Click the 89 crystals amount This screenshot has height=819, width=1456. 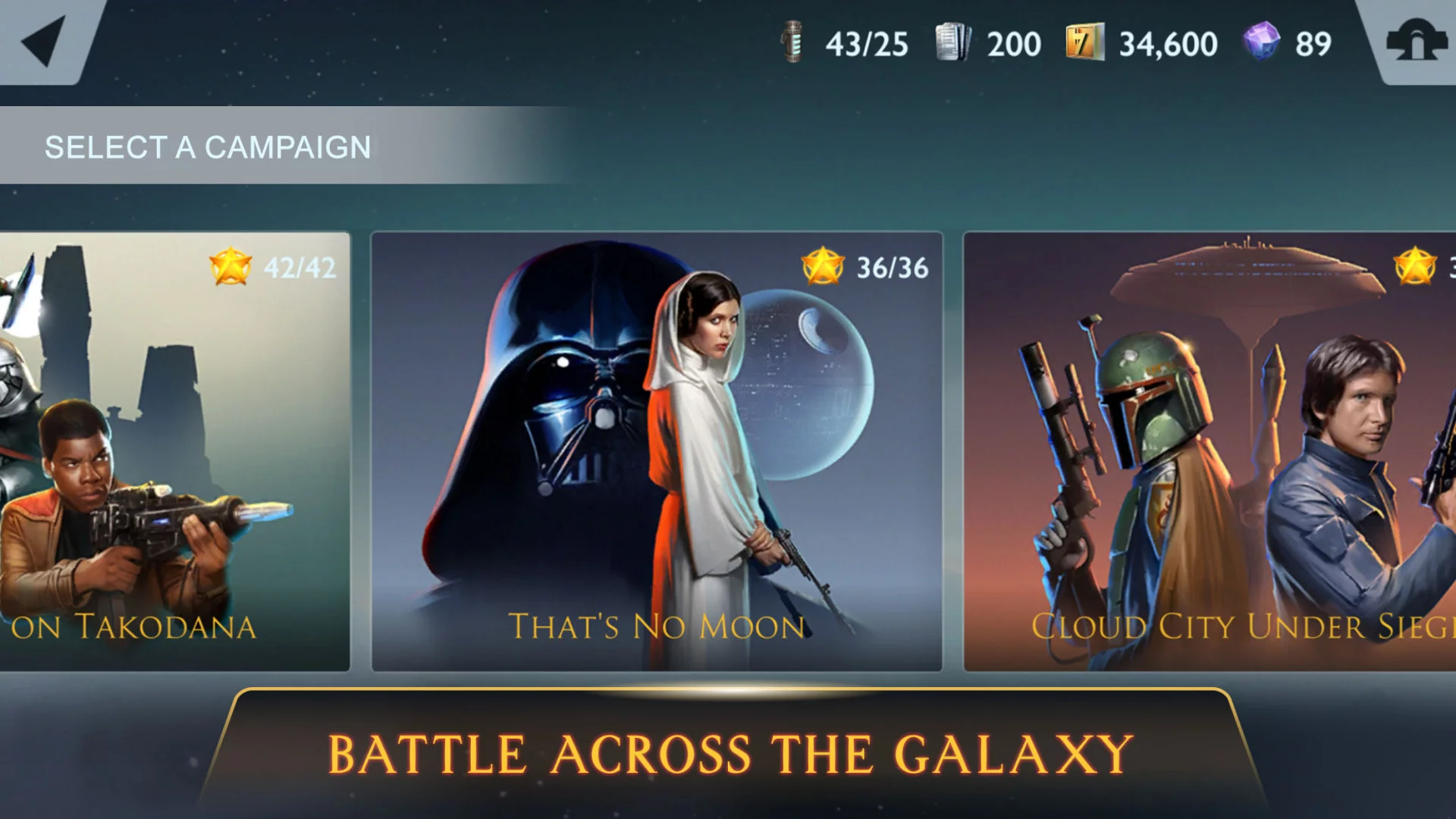[1313, 44]
